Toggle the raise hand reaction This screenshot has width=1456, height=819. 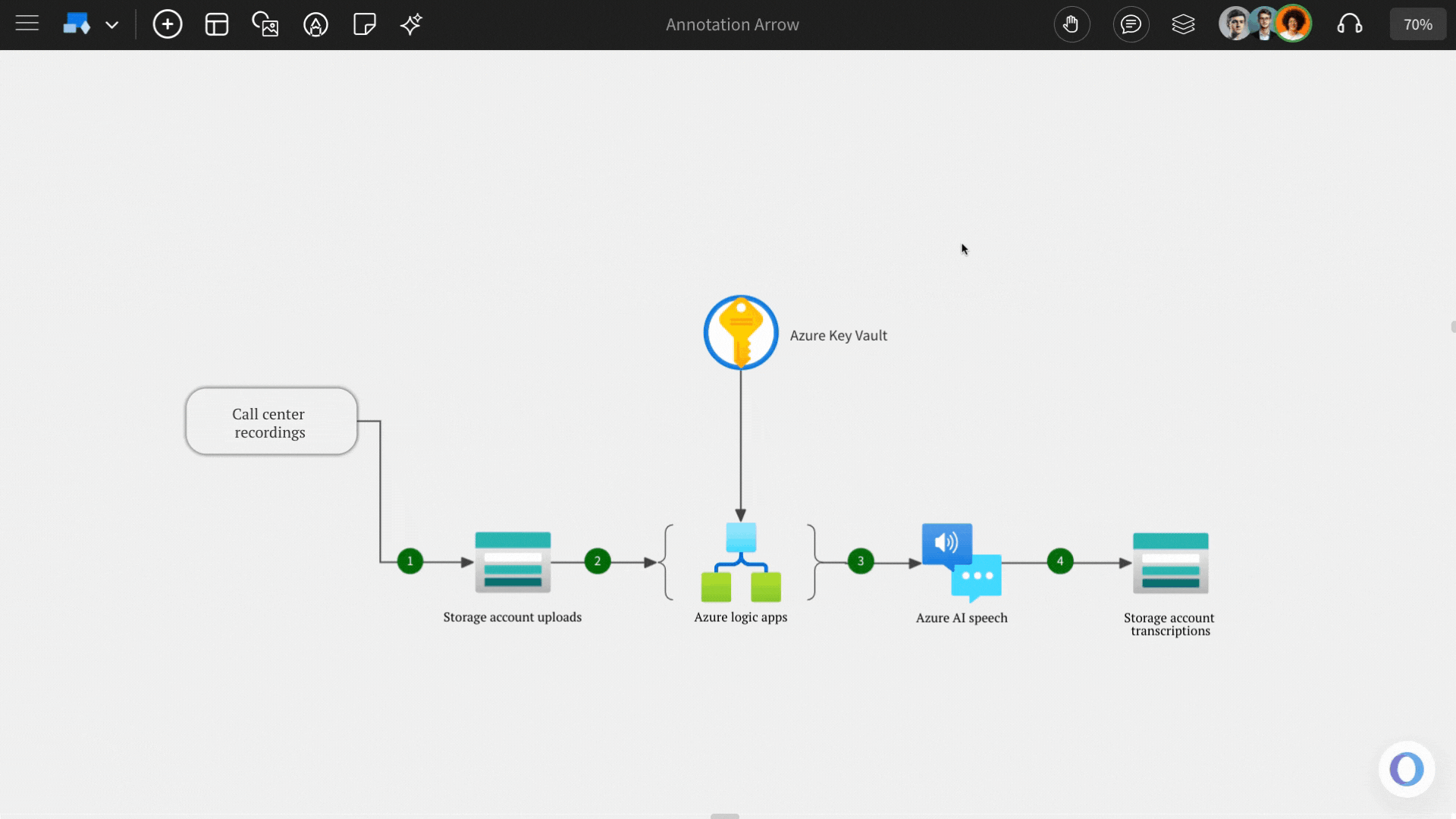(1072, 24)
